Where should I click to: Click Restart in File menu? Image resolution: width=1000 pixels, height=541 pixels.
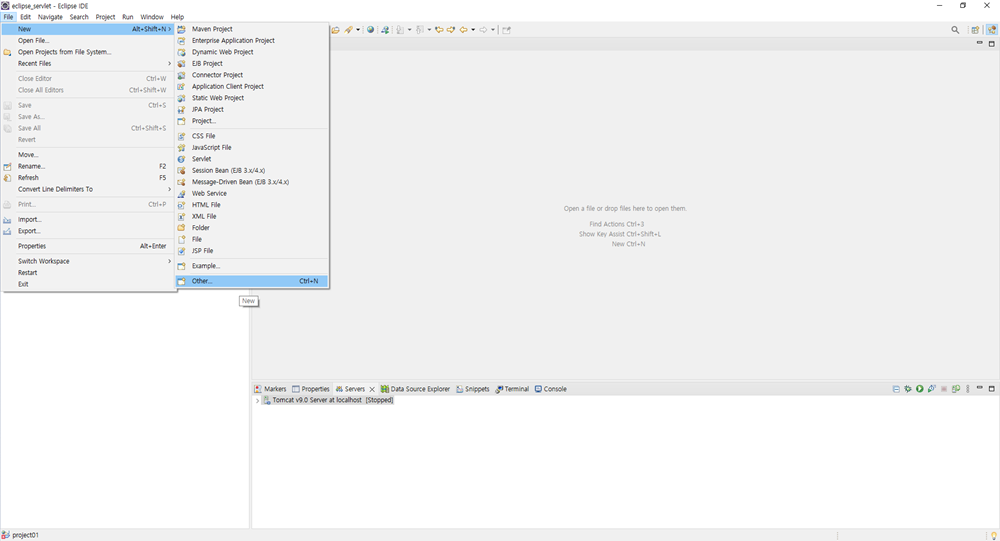click(x=88, y=272)
